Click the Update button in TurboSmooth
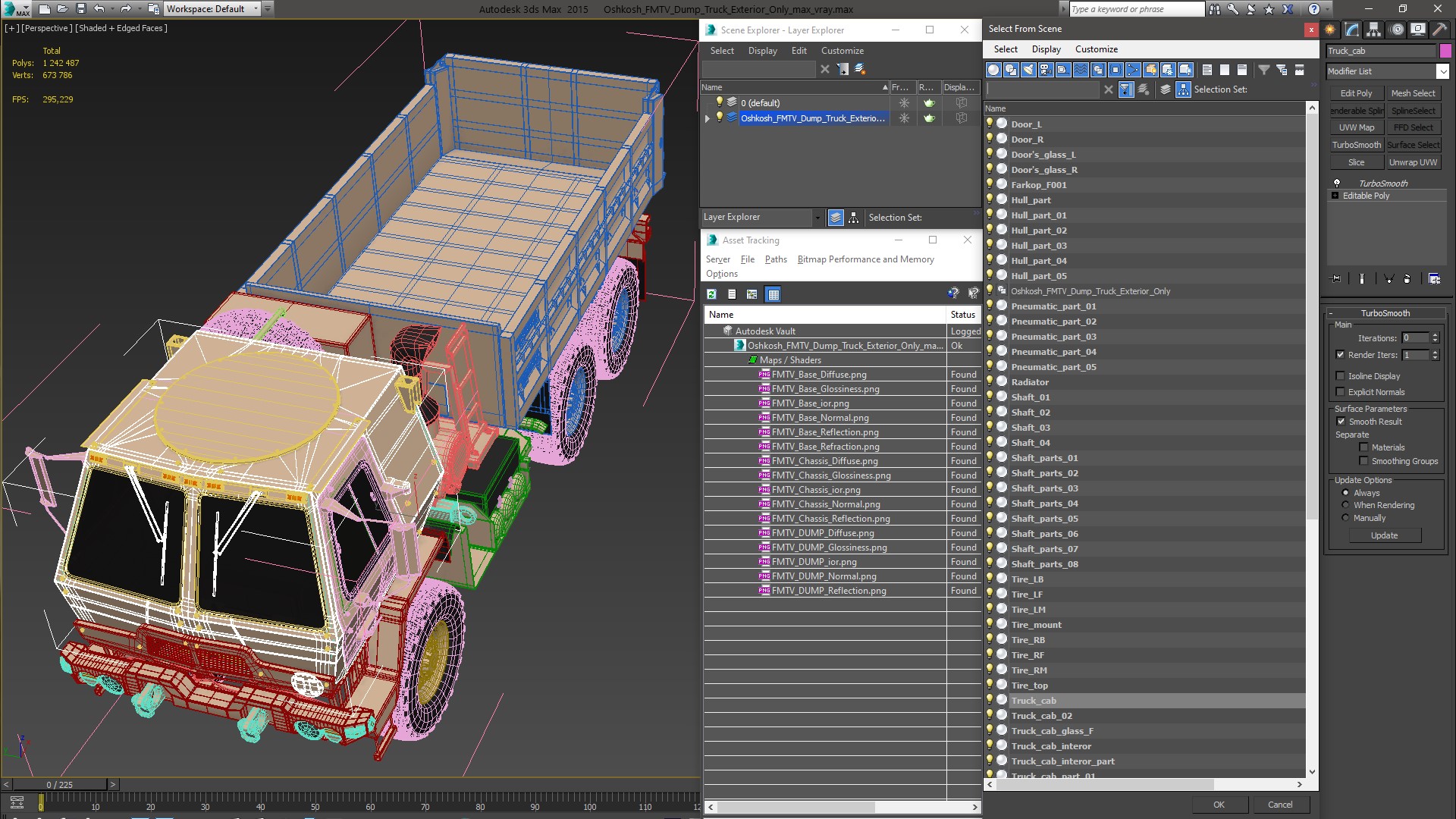Viewport: 1456px width, 819px height. point(1384,535)
